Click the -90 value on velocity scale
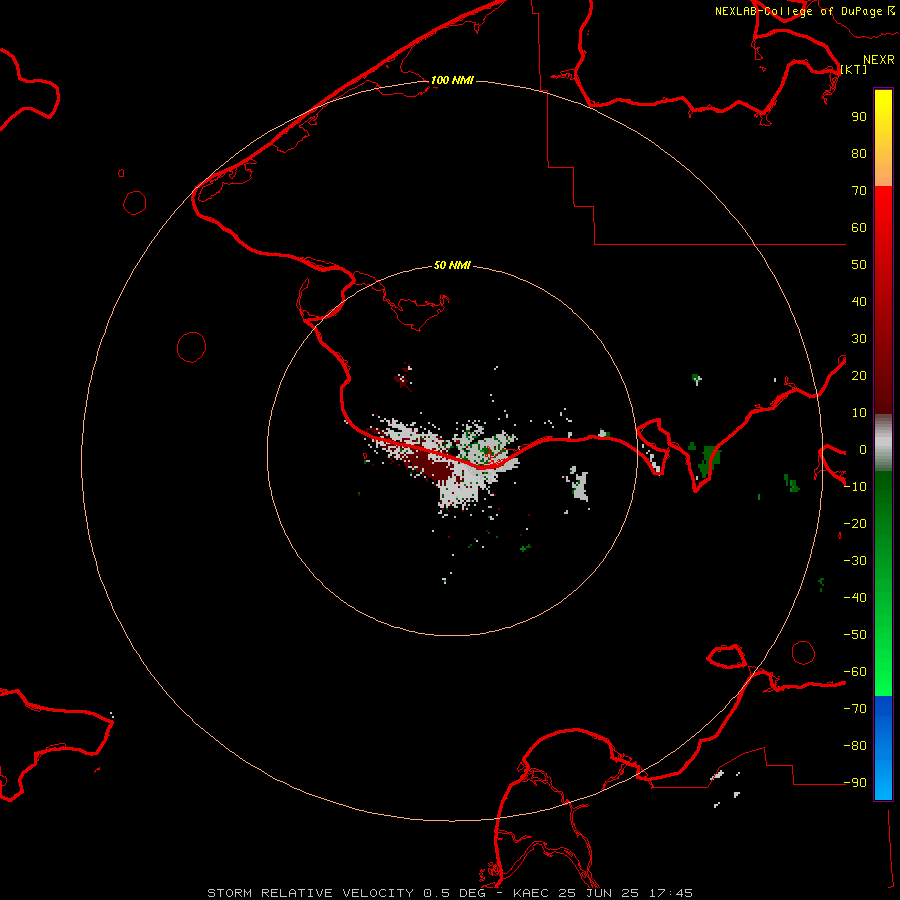This screenshot has width=900, height=900. [855, 782]
